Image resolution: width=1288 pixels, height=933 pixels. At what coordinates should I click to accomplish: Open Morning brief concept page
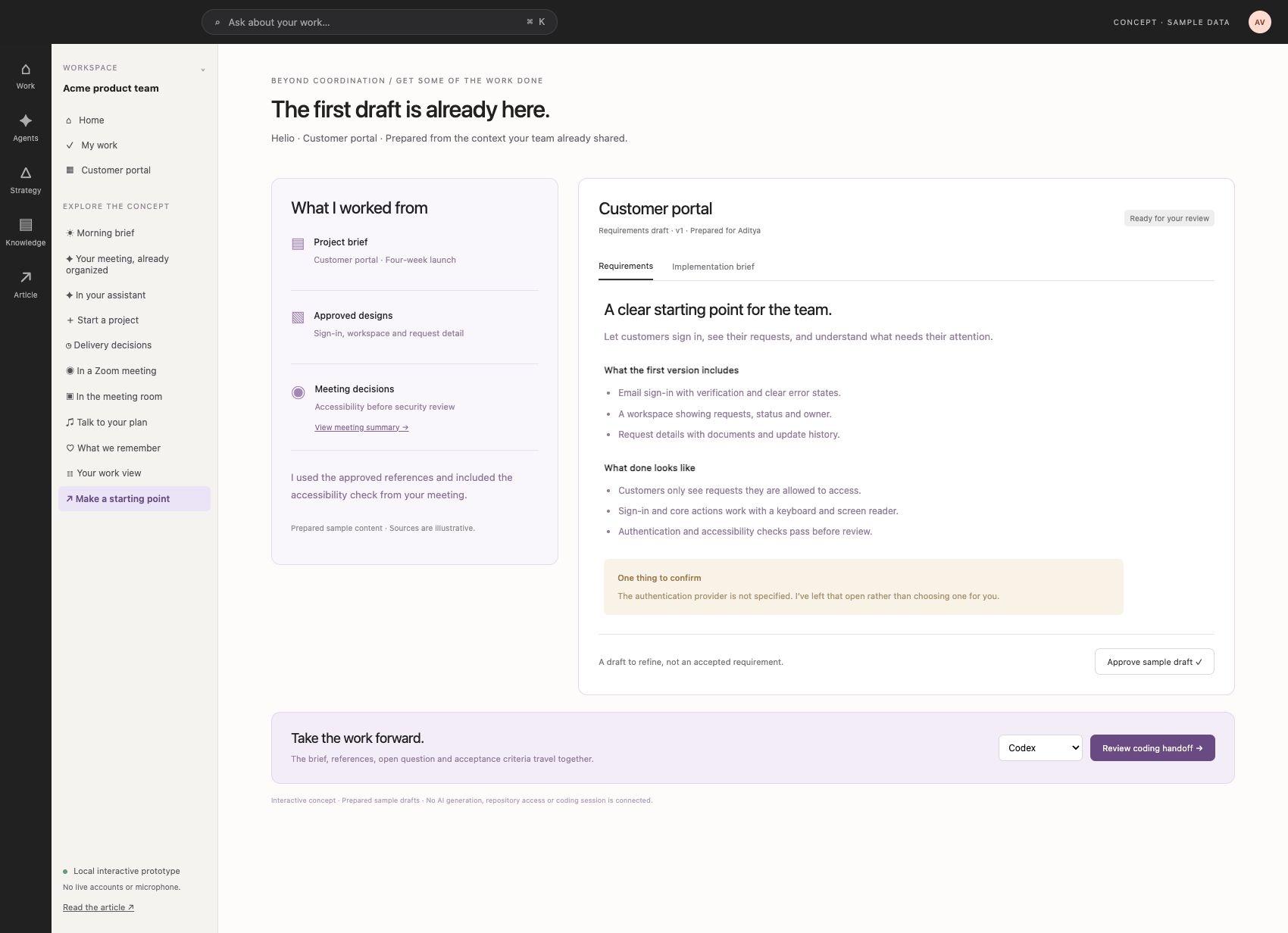(x=134, y=233)
